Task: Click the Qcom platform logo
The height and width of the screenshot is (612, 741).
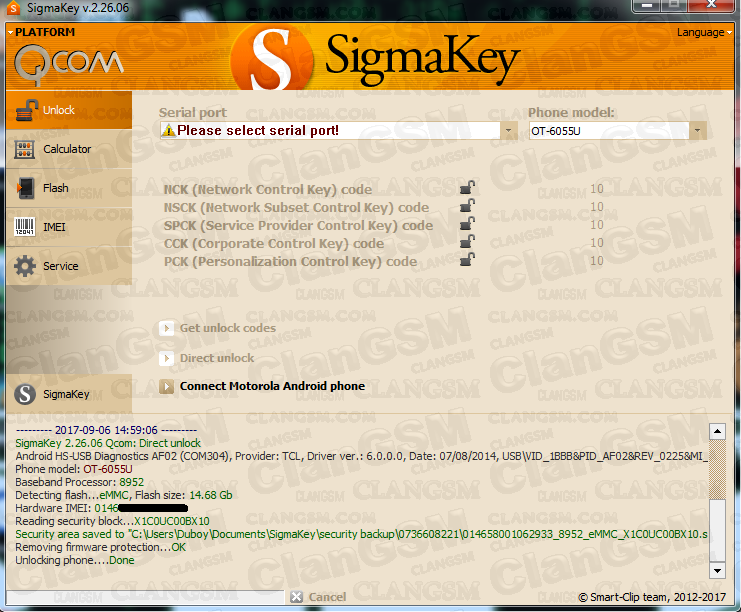Action: pyautogui.click(x=69, y=64)
